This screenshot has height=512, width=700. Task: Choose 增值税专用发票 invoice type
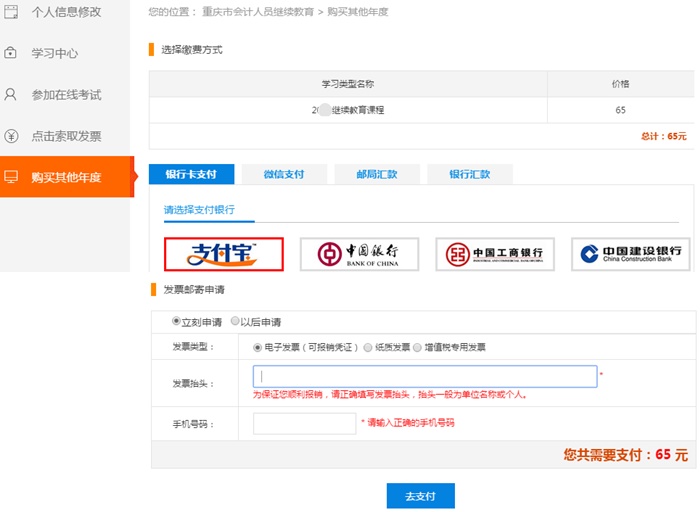click(417, 348)
